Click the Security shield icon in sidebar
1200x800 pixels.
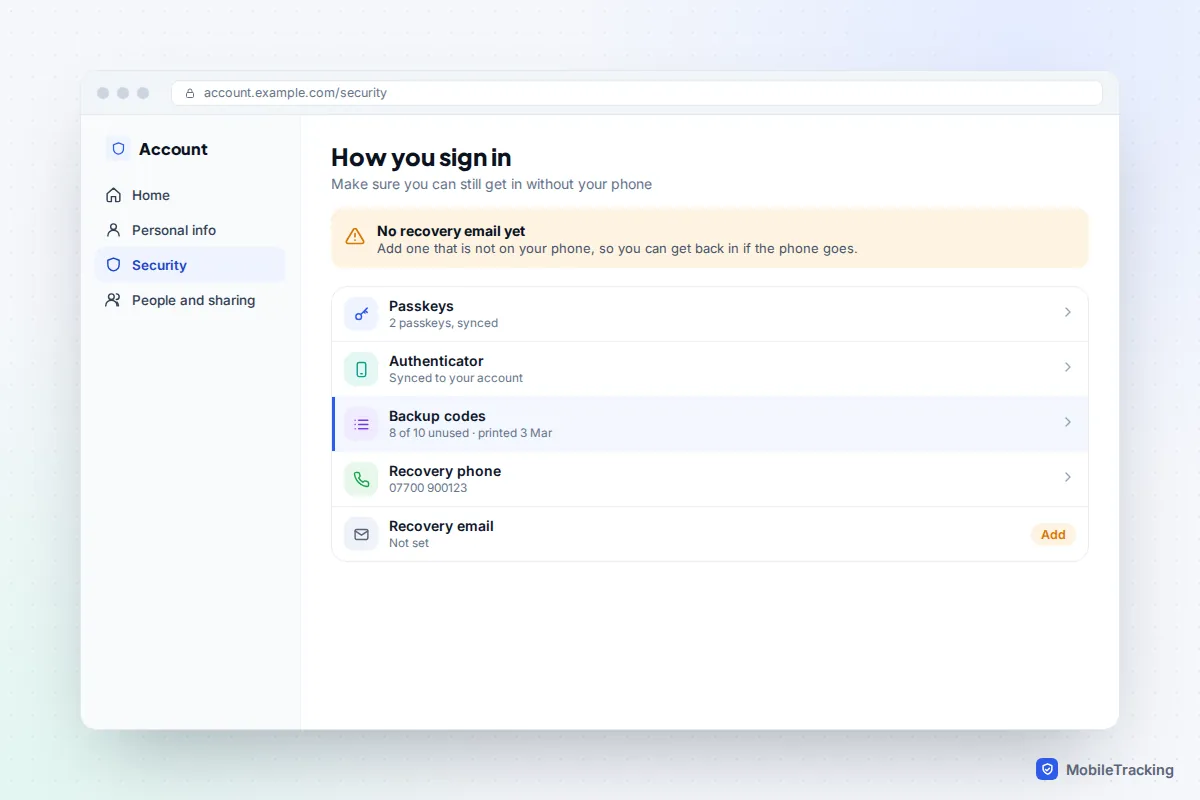(113, 265)
